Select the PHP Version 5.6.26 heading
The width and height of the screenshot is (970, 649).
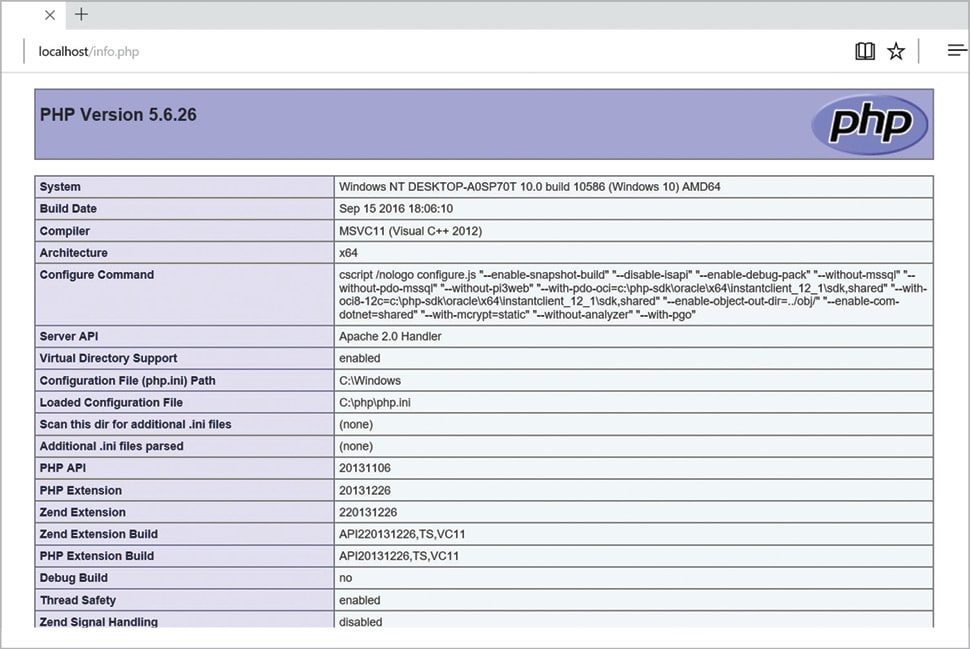point(118,114)
